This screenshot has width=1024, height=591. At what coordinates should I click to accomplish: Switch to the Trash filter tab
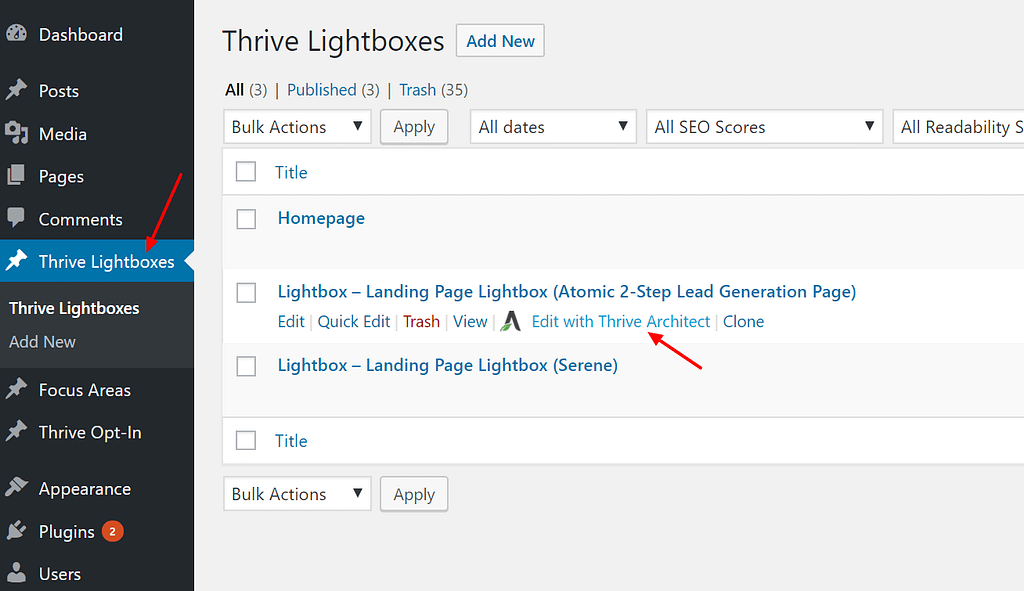[417, 90]
